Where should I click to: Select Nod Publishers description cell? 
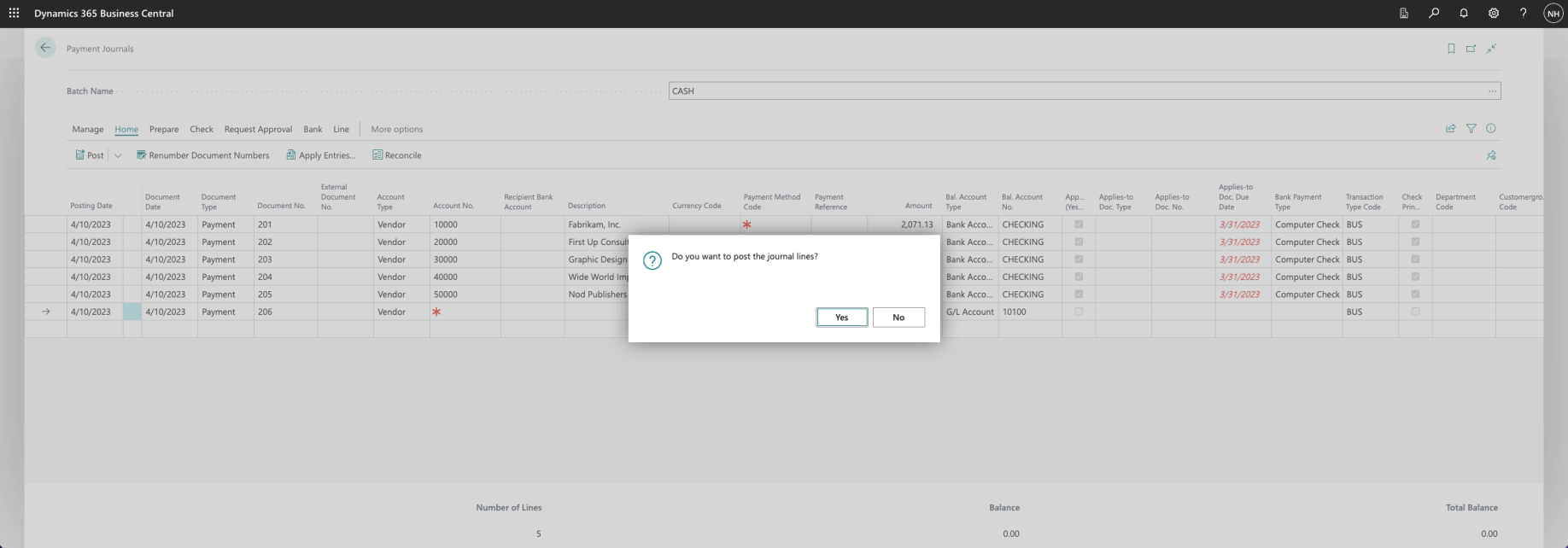[x=596, y=294]
